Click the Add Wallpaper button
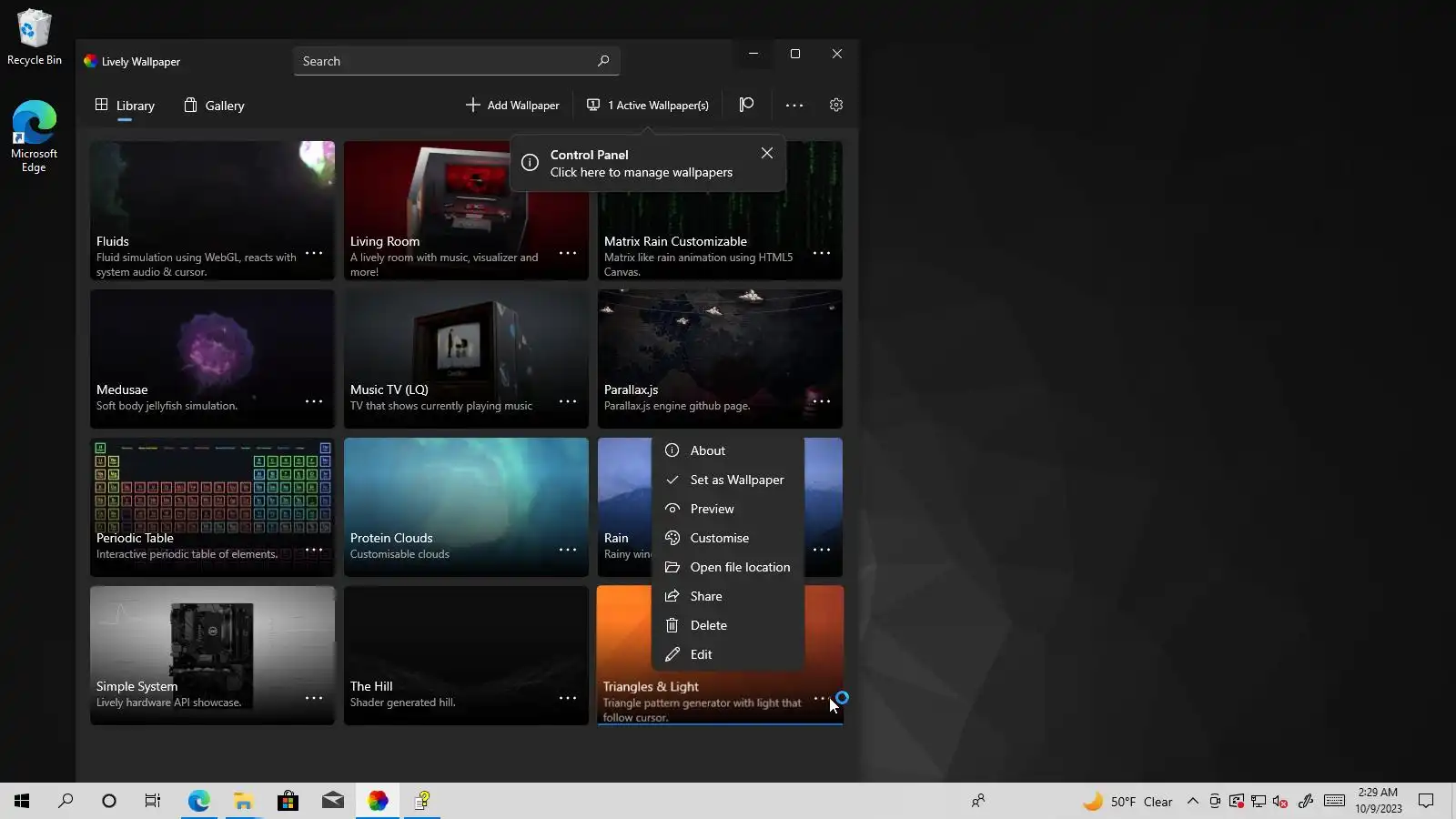This screenshot has height=819, width=1456. click(512, 106)
